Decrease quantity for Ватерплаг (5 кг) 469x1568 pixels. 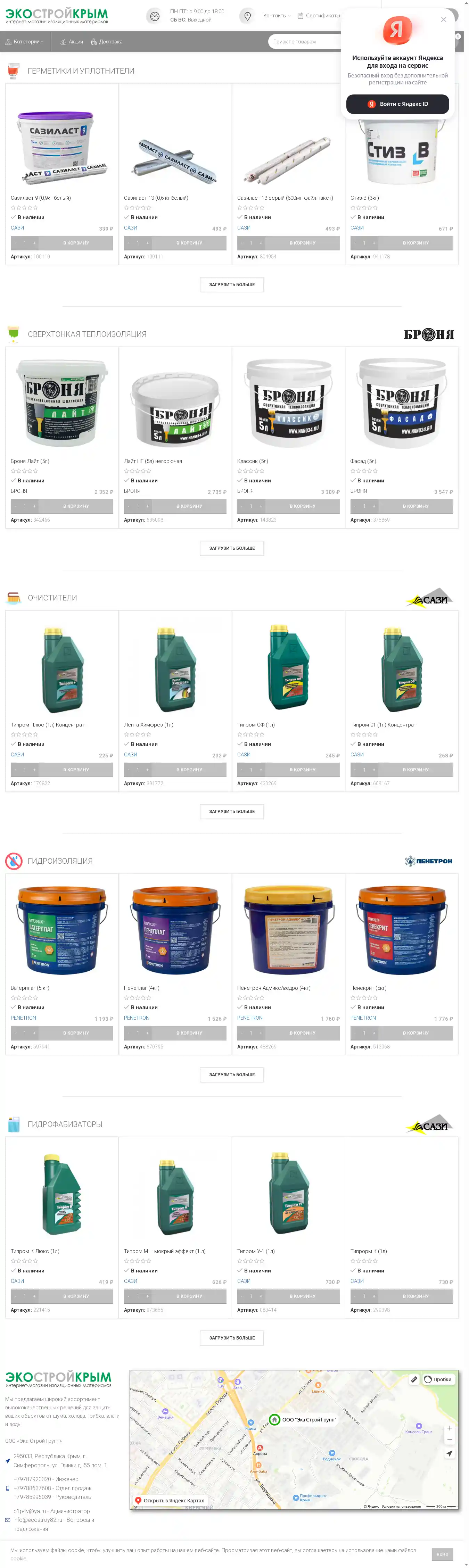15,1033
